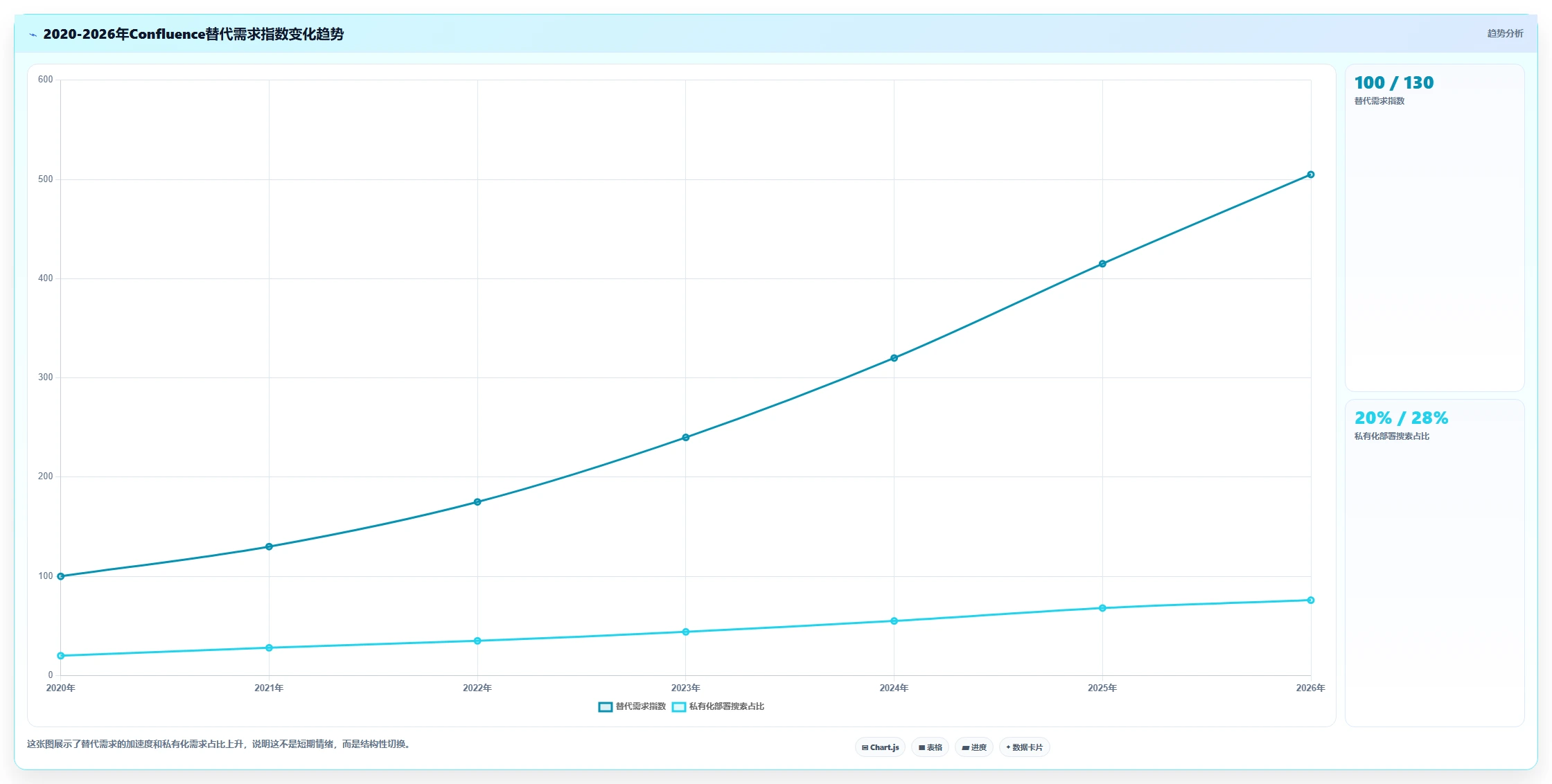
Task: Click the 2024年 x-axis label
Action: pos(894,688)
